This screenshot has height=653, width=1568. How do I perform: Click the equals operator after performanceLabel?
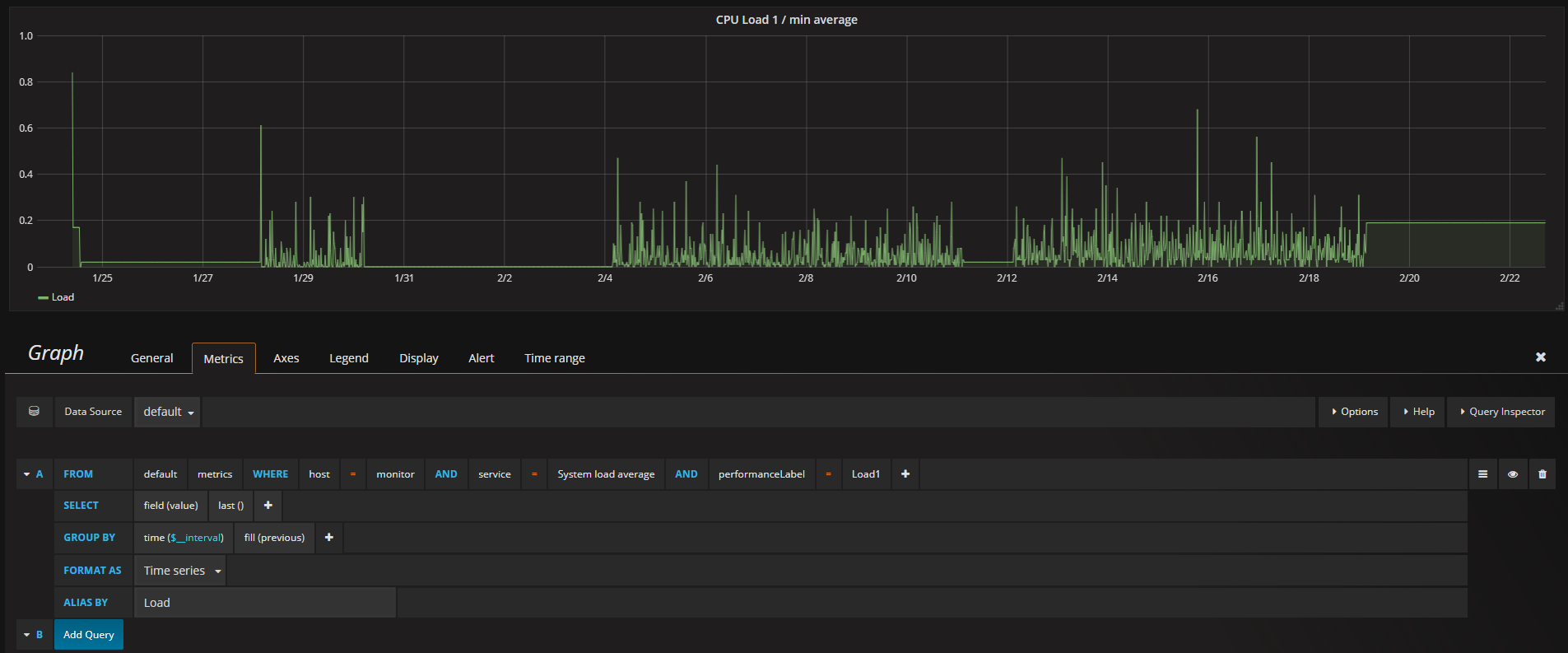(829, 474)
